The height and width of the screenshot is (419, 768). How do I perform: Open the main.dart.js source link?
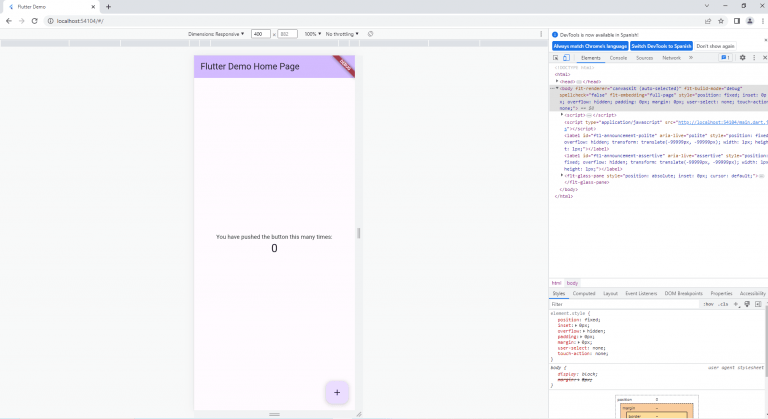722,122
